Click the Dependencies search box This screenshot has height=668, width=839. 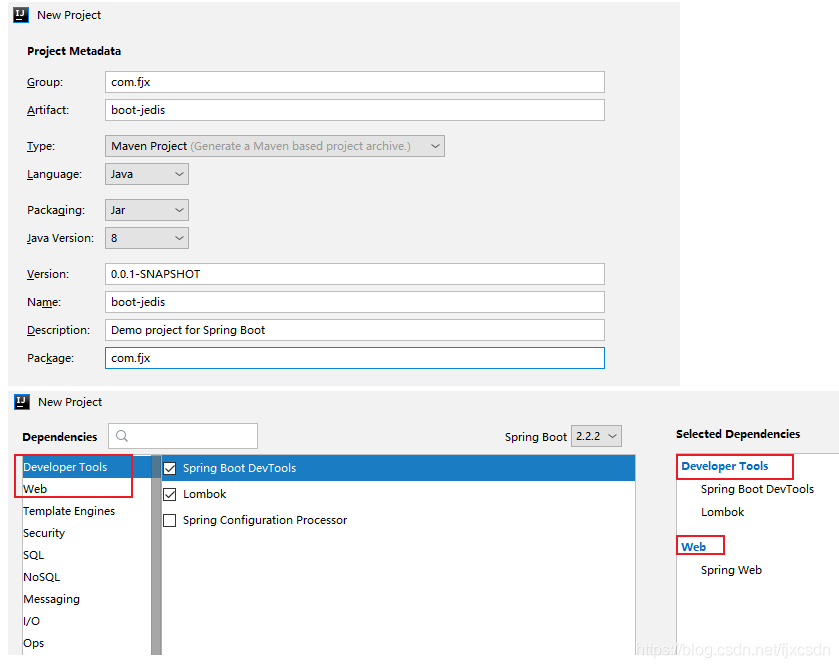[183, 436]
